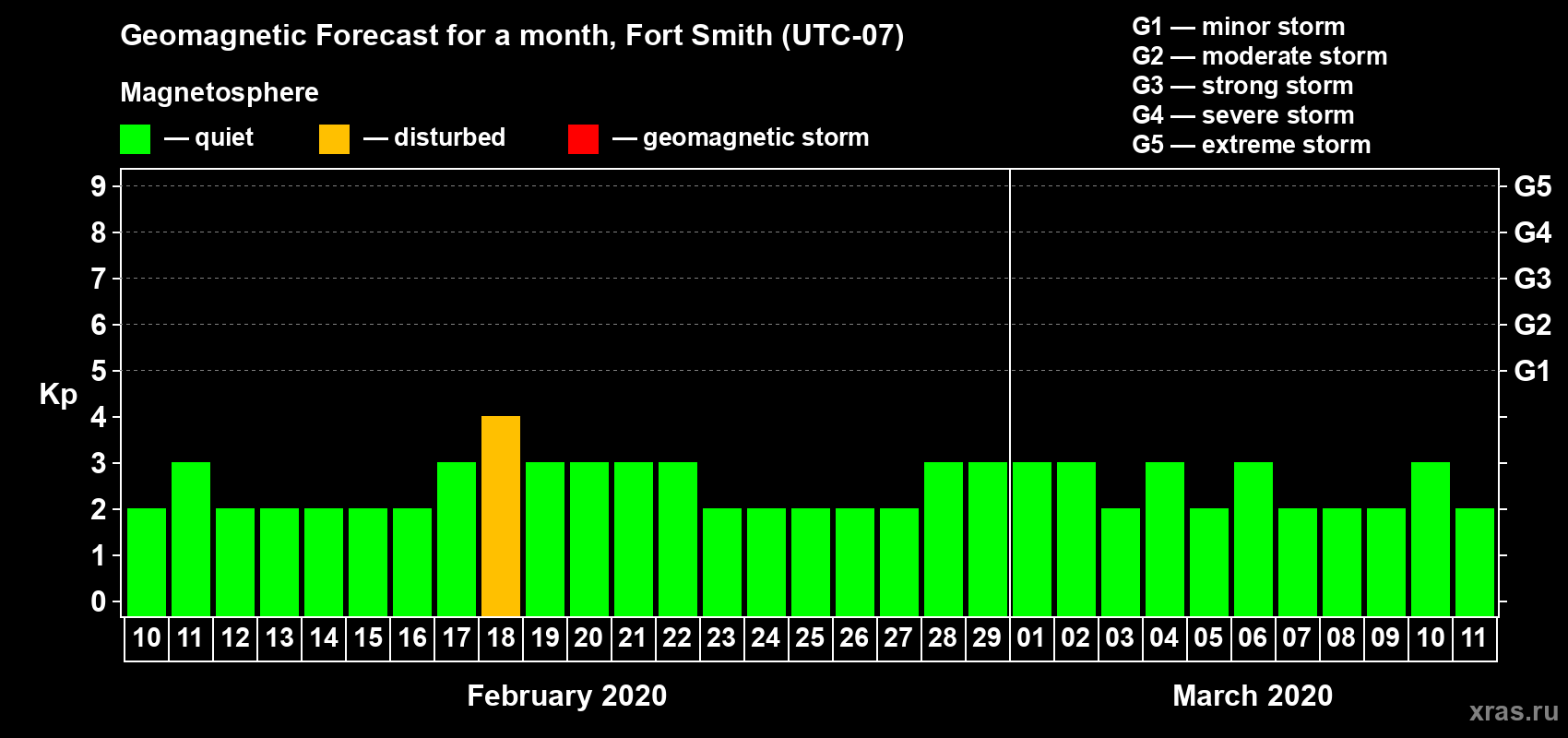
Task: Click the bar for February 25
Action: coord(811,562)
